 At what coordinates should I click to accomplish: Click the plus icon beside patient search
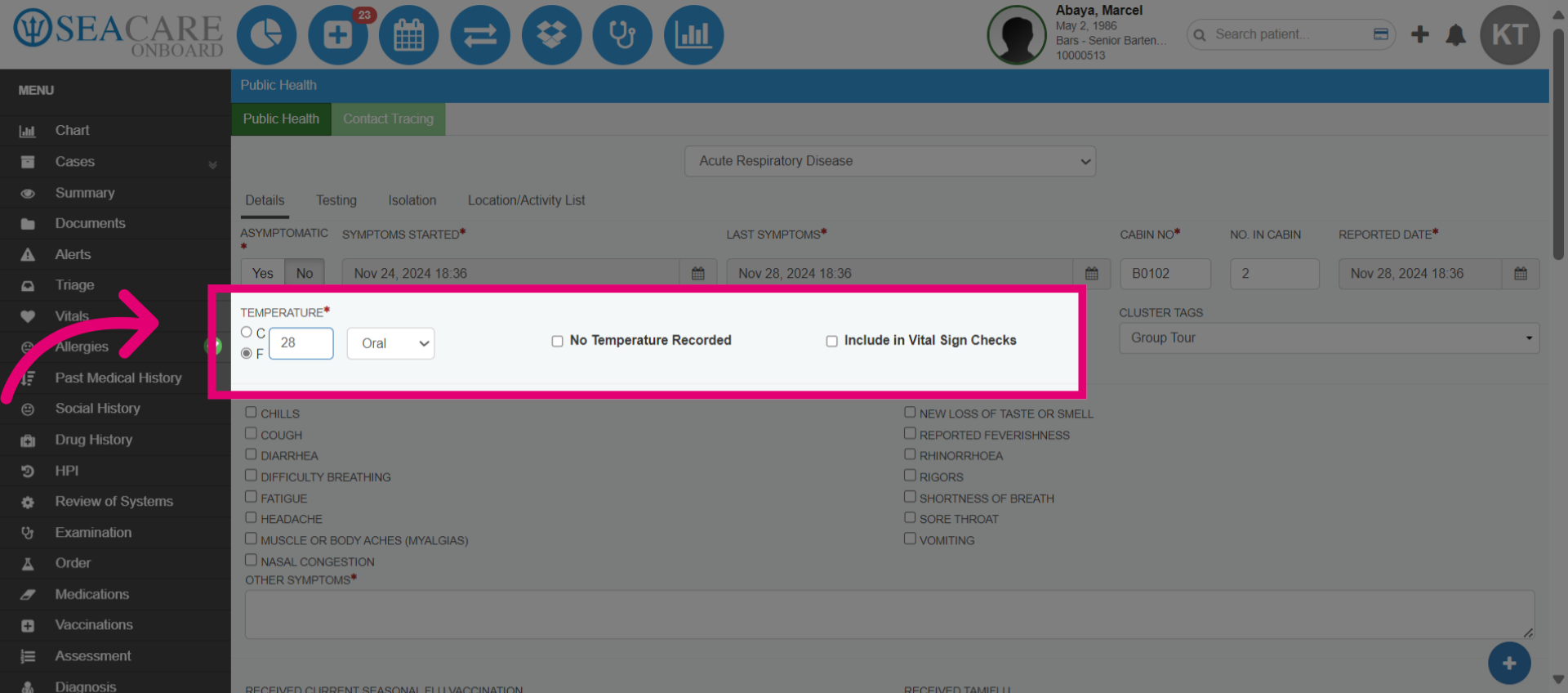pyautogui.click(x=1420, y=34)
